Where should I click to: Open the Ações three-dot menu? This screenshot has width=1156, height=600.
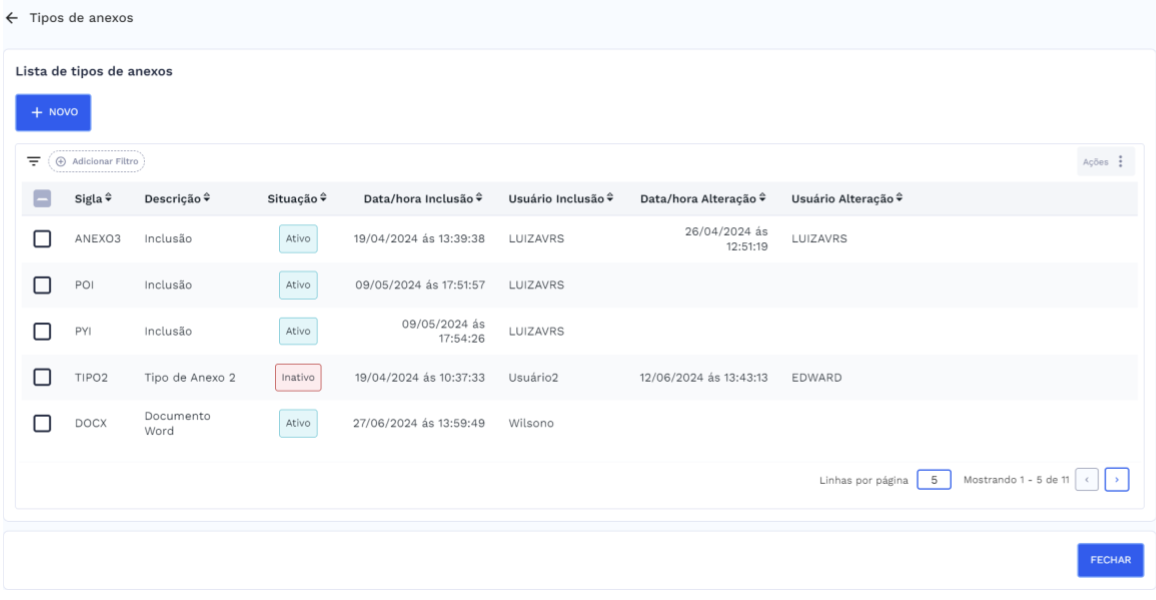(x=1120, y=162)
